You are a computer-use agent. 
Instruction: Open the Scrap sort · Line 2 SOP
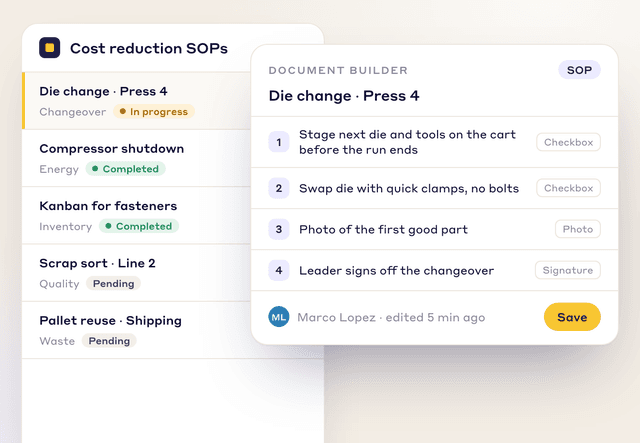click(136, 273)
